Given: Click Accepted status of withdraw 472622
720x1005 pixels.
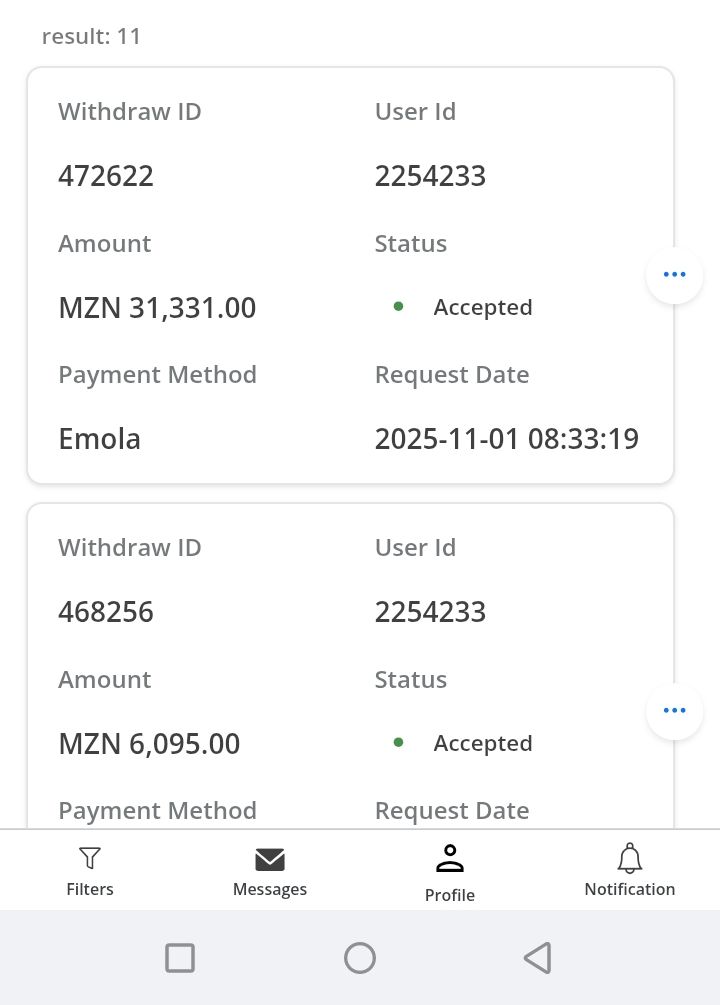Looking at the screenshot, I should coord(482,308).
